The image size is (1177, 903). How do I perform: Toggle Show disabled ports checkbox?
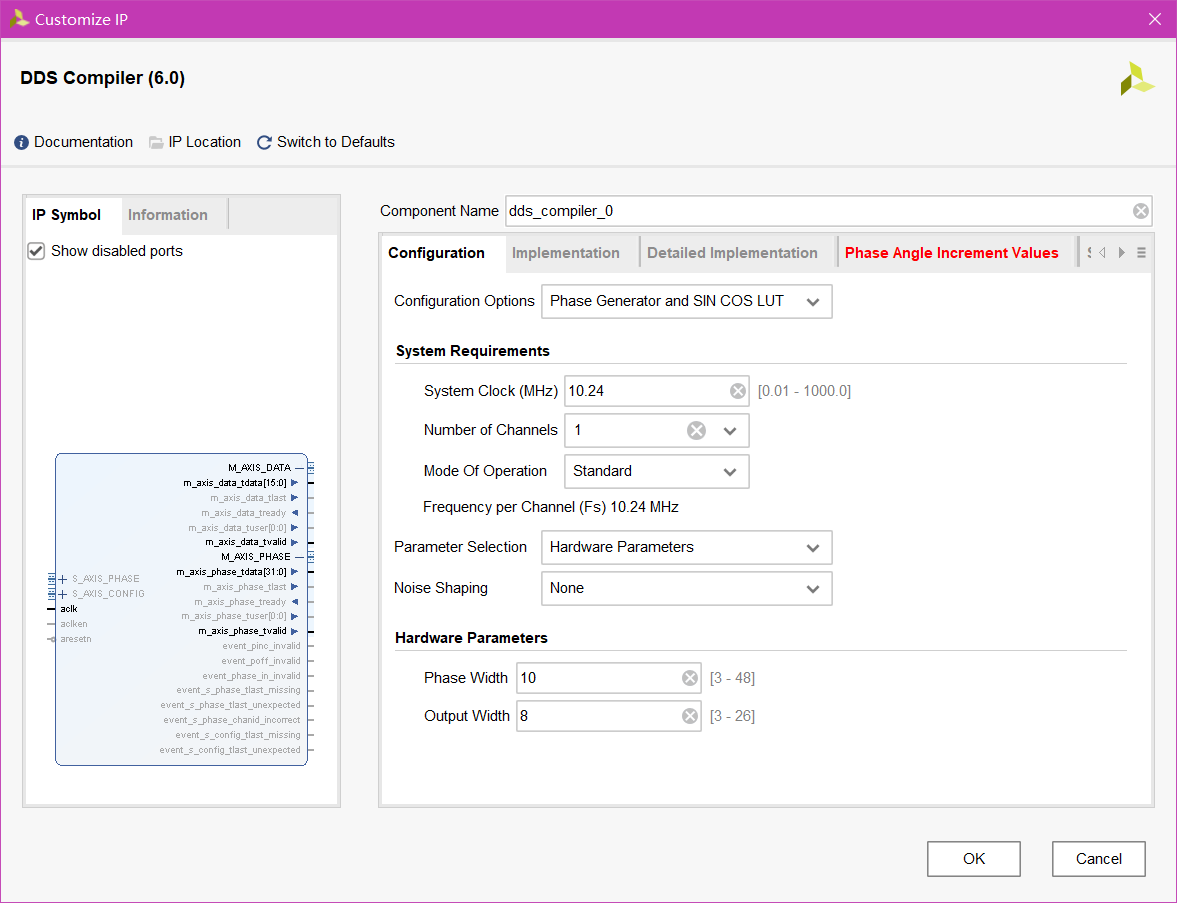[36, 251]
